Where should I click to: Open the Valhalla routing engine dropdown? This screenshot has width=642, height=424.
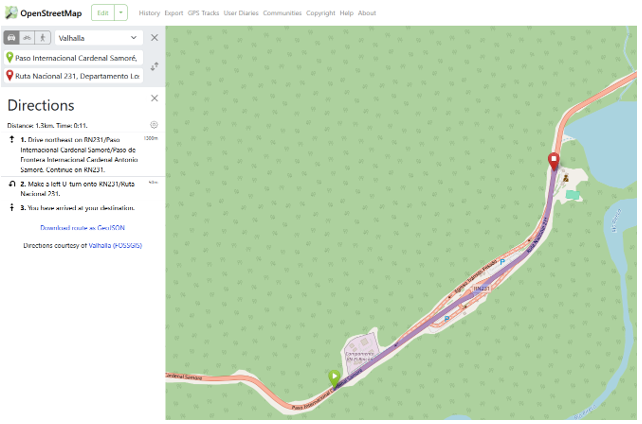(x=99, y=38)
